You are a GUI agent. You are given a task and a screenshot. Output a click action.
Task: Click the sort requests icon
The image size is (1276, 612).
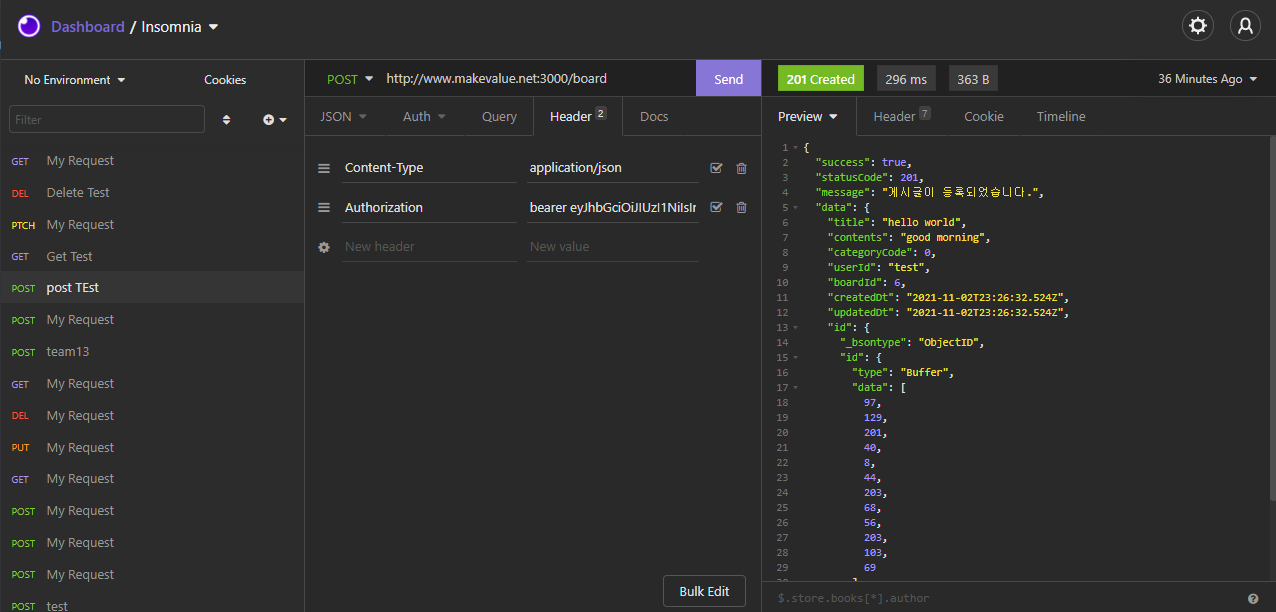[x=226, y=119]
